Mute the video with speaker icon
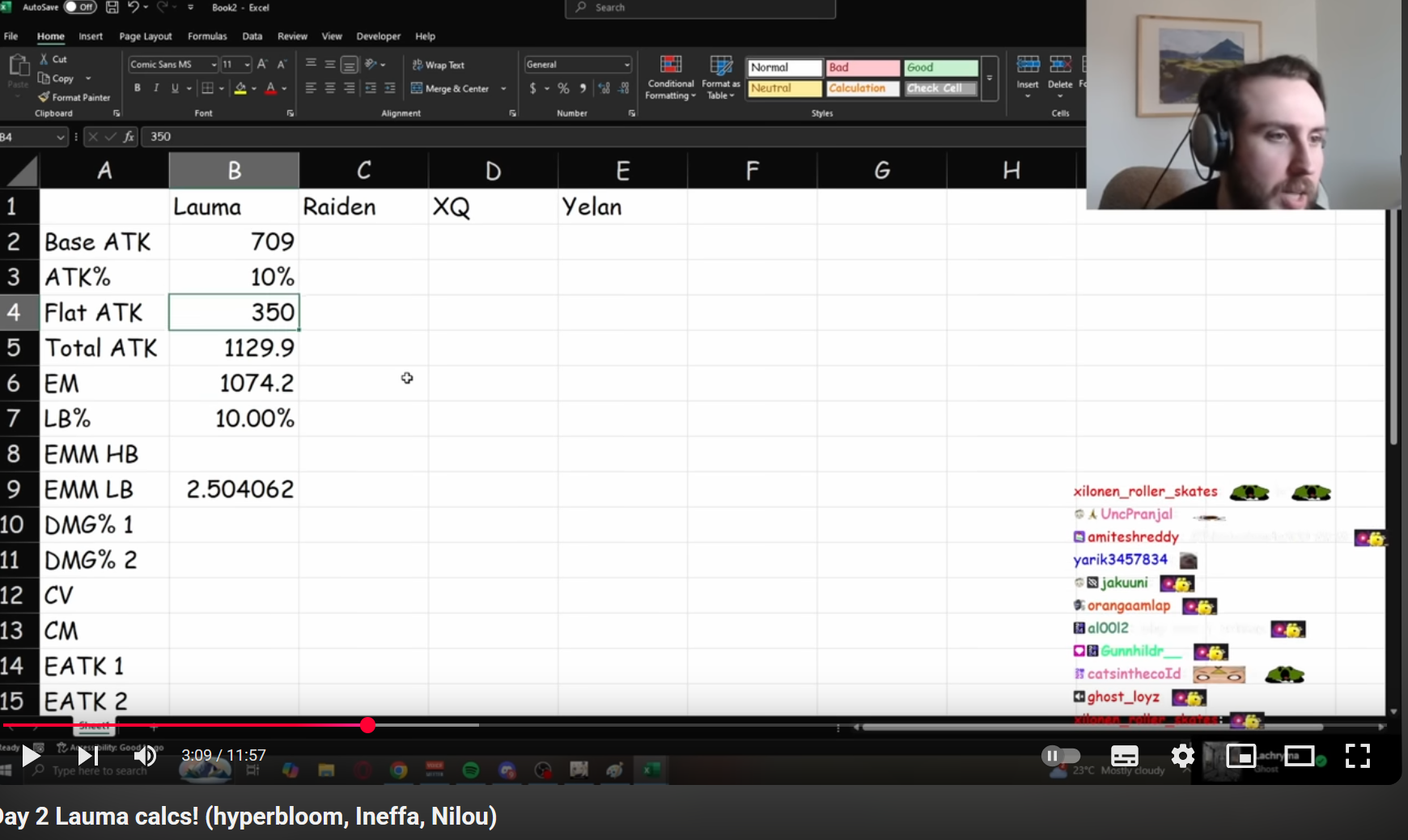The width and height of the screenshot is (1408, 840). click(x=145, y=756)
